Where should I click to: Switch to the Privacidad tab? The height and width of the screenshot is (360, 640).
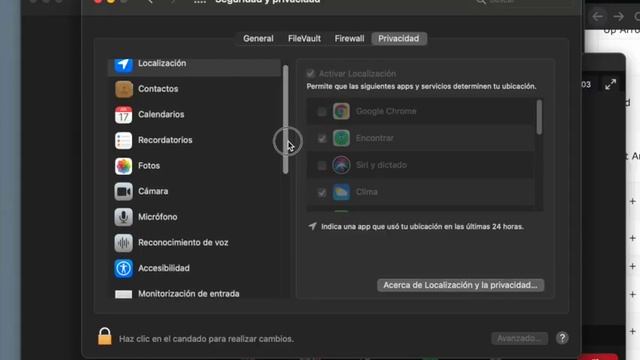[399, 39]
